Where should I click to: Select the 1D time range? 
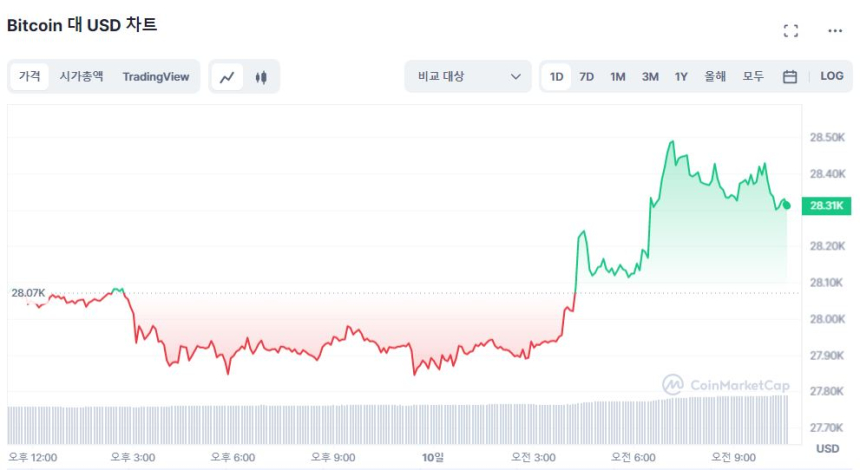tap(557, 77)
